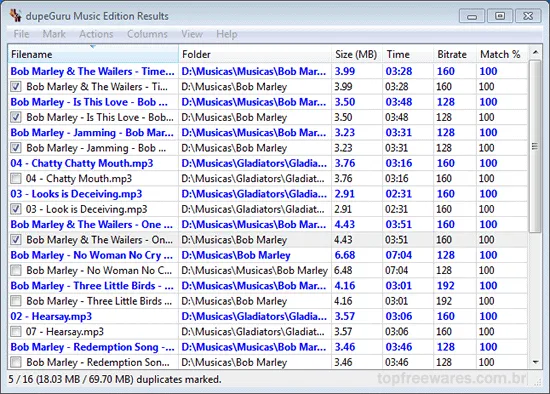The height and width of the screenshot is (394, 550).
Task: Click the window resize grip in status bar
Action: click(537, 382)
